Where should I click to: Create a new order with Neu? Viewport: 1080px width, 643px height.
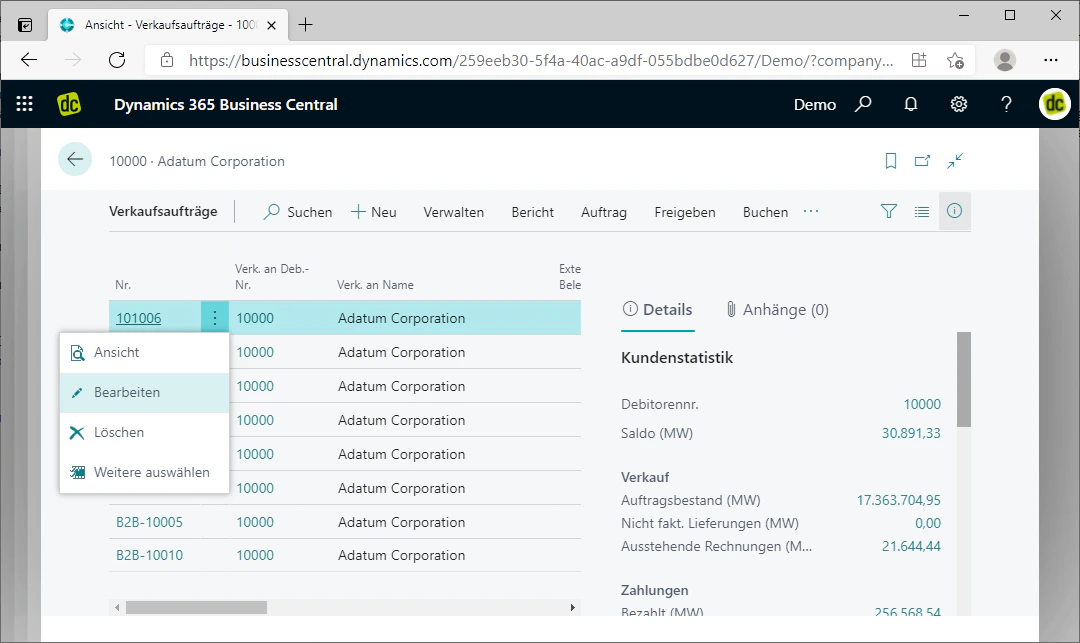click(374, 212)
